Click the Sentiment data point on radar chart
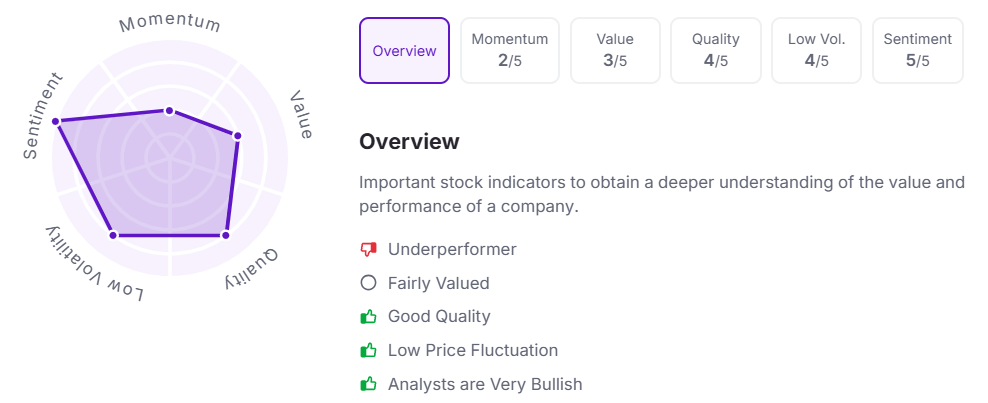 [x=56, y=121]
